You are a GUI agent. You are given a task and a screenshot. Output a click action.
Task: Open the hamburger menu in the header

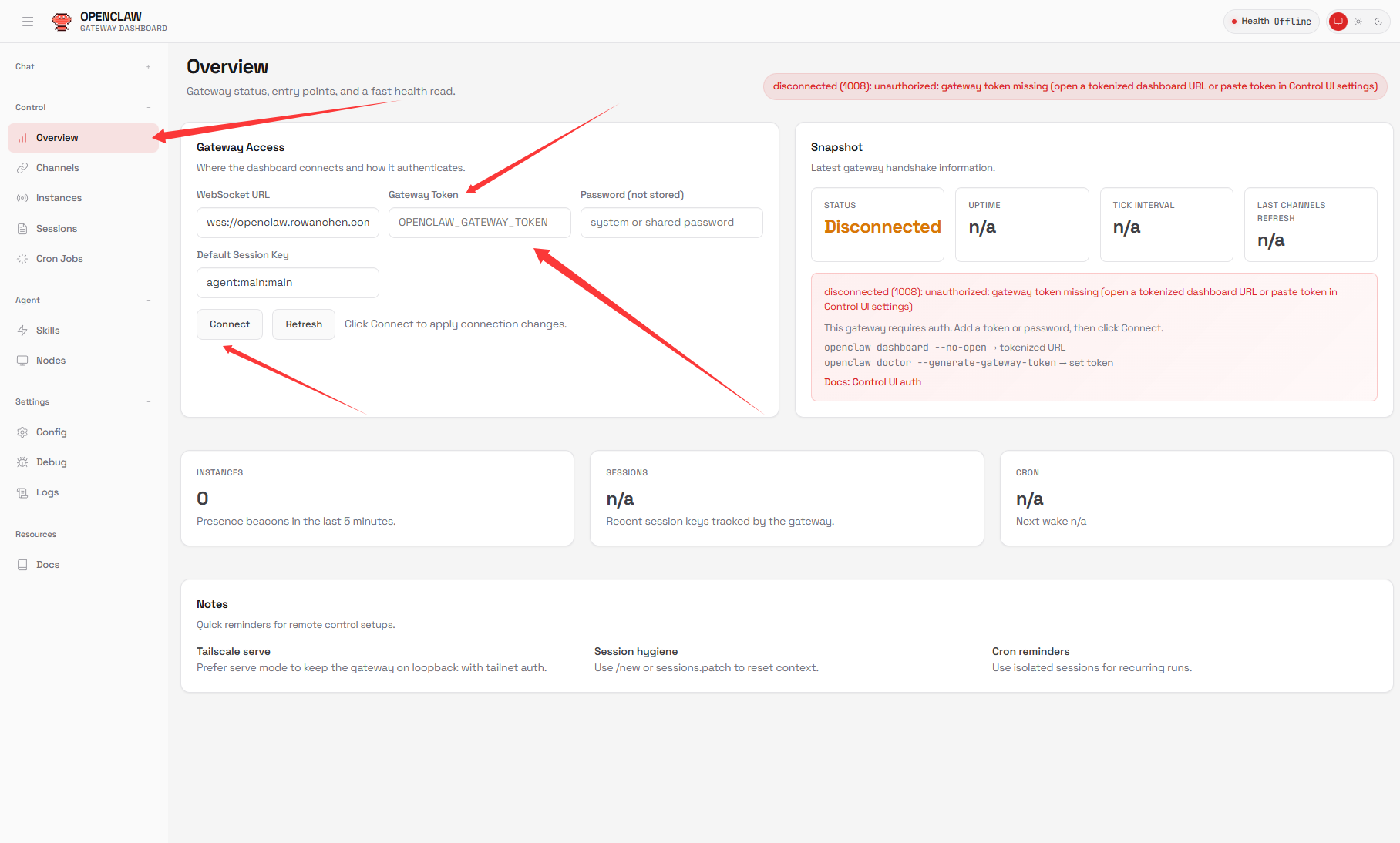coord(28,22)
